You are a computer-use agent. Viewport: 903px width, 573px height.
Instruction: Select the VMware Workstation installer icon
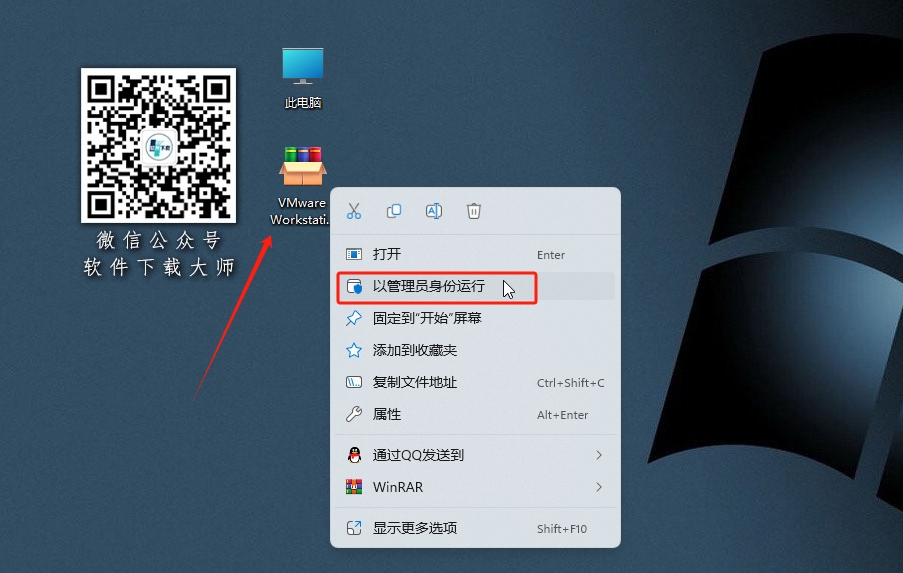click(302, 185)
